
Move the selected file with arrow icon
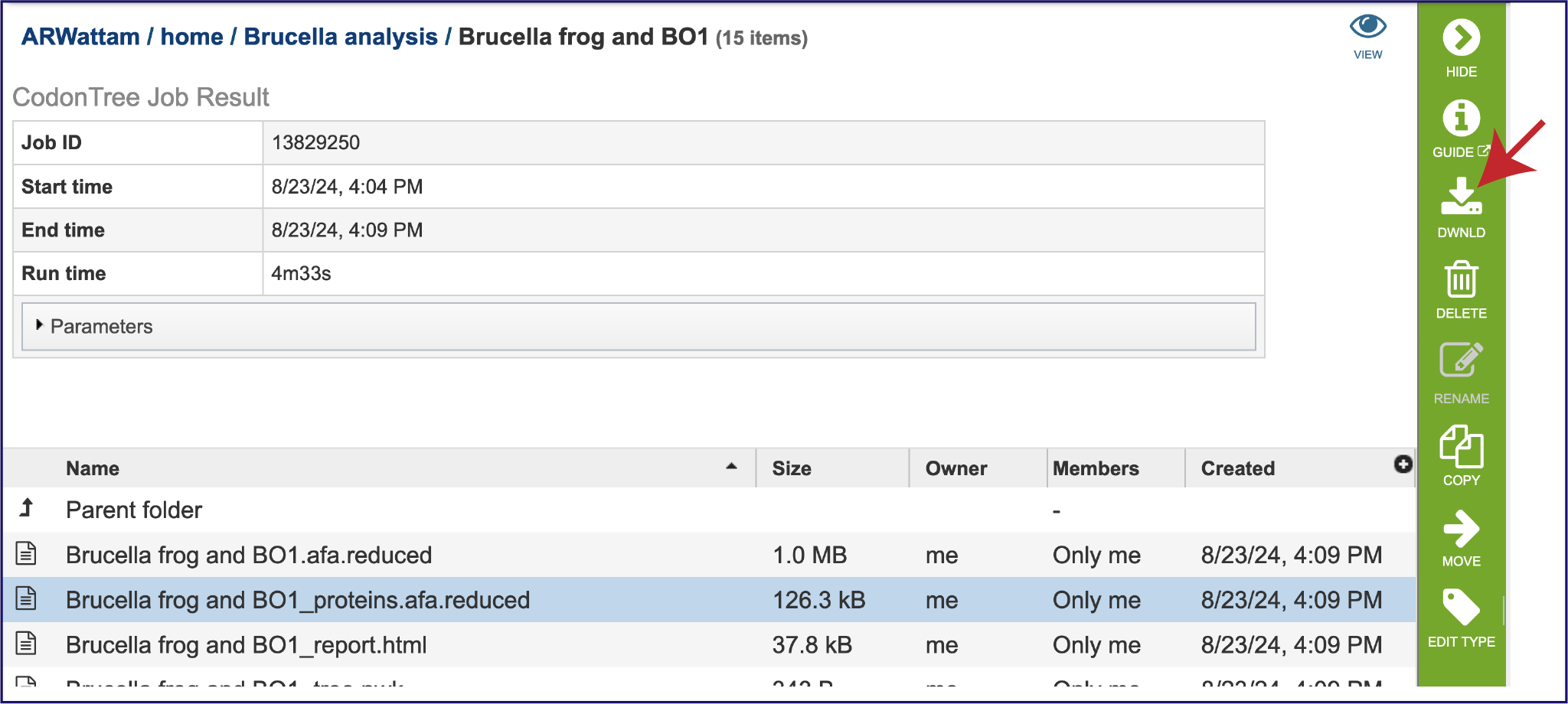point(1461,529)
